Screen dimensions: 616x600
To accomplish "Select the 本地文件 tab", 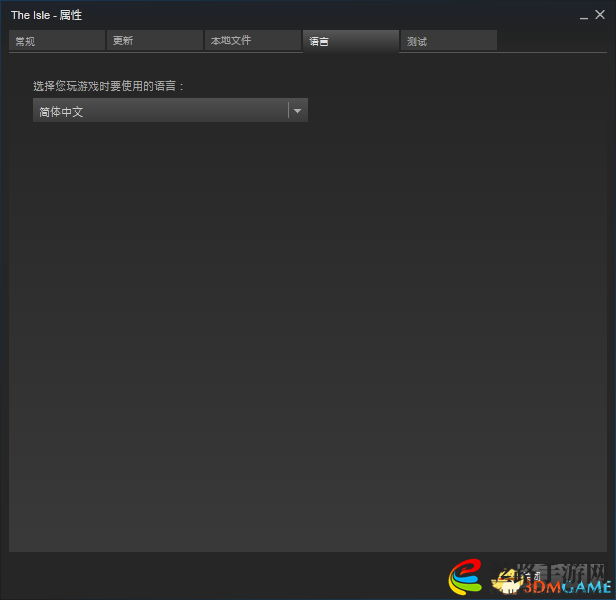I will 253,40.
